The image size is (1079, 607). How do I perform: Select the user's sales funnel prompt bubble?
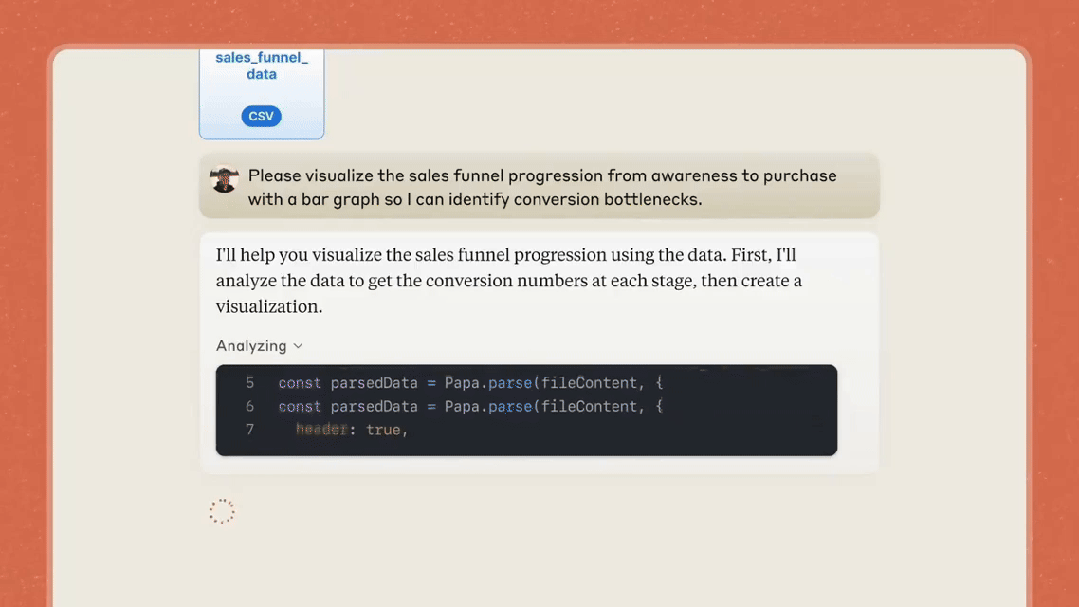(x=540, y=186)
